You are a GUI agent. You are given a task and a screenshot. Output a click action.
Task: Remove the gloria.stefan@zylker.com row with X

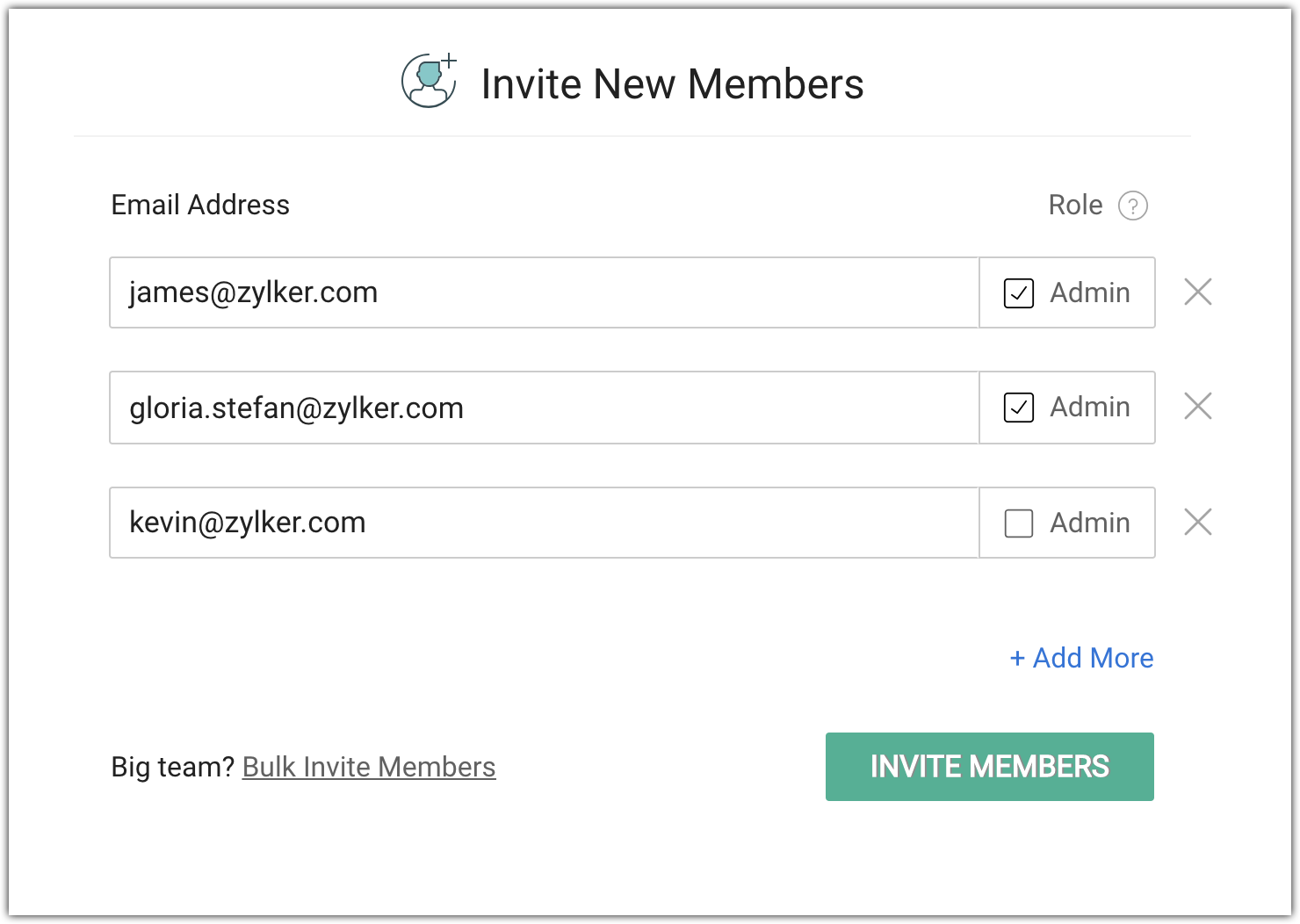[x=1197, y=406]
